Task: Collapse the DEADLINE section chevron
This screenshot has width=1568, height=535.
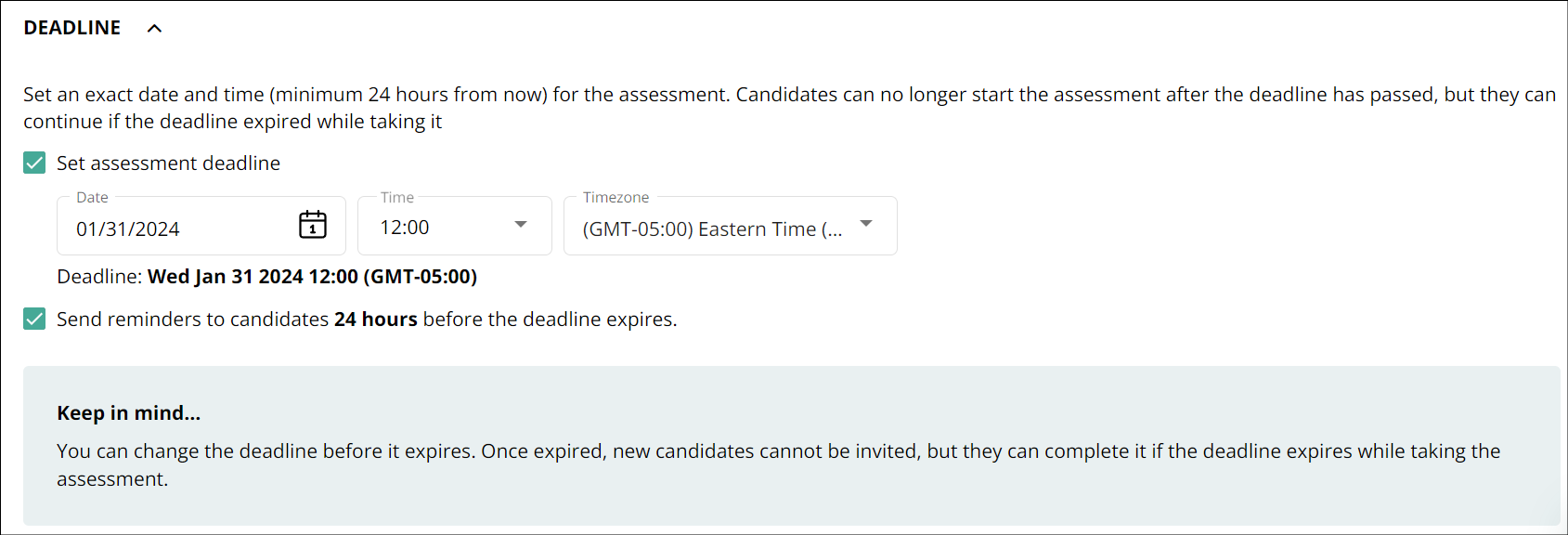Action: coord(155,28)
